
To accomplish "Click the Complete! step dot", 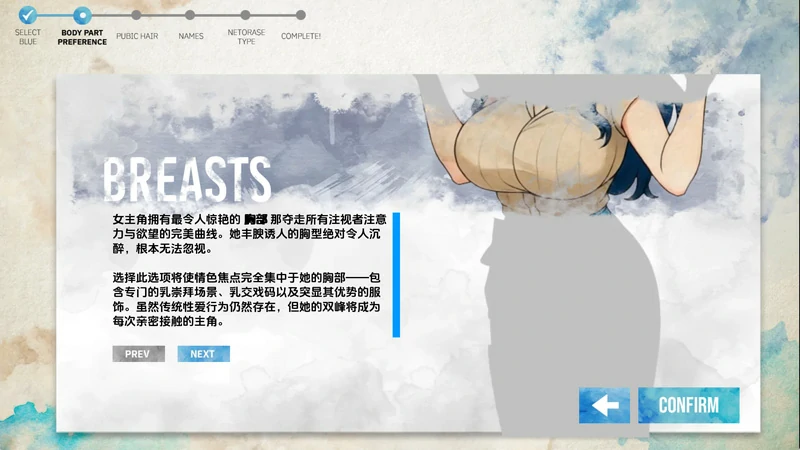I will coord(301,15).
